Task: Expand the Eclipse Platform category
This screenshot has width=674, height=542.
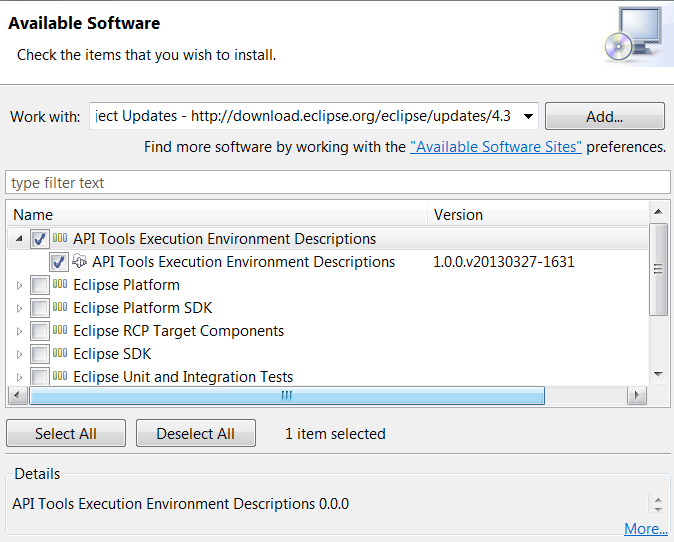Action: [x=19, y=285]
